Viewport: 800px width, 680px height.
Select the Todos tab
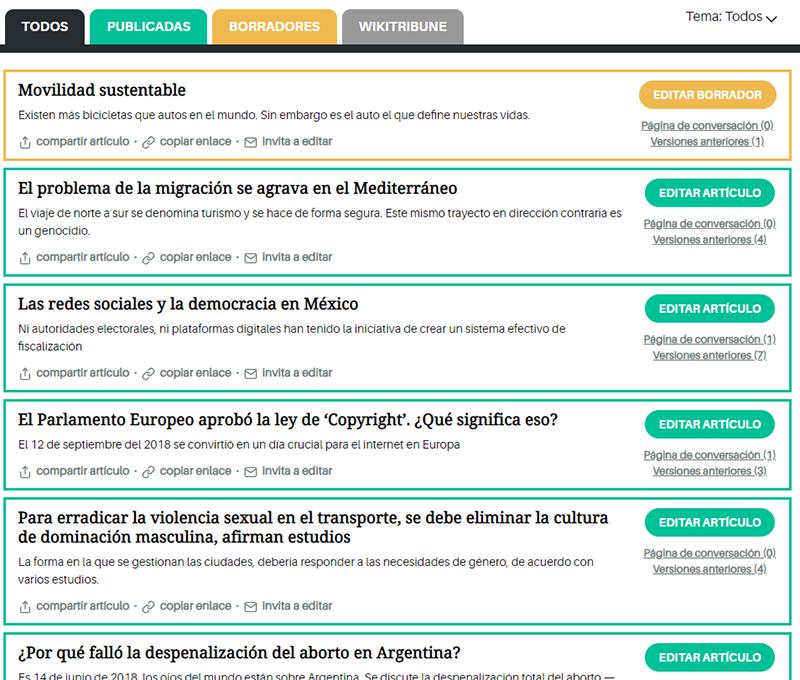44,27
